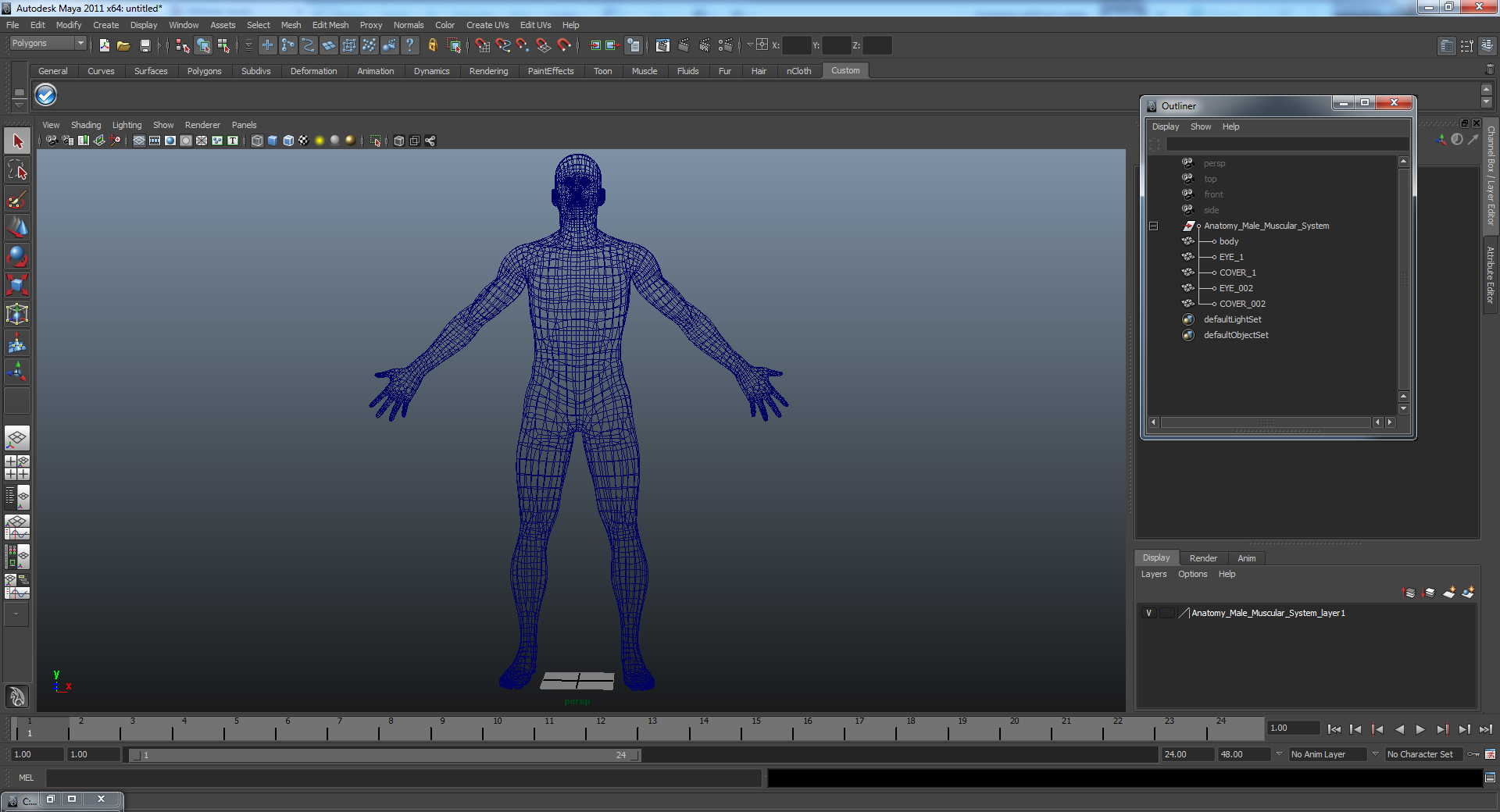1500x812 pixels.
Task: Select the Soft Modification tool
Action: 17,344
